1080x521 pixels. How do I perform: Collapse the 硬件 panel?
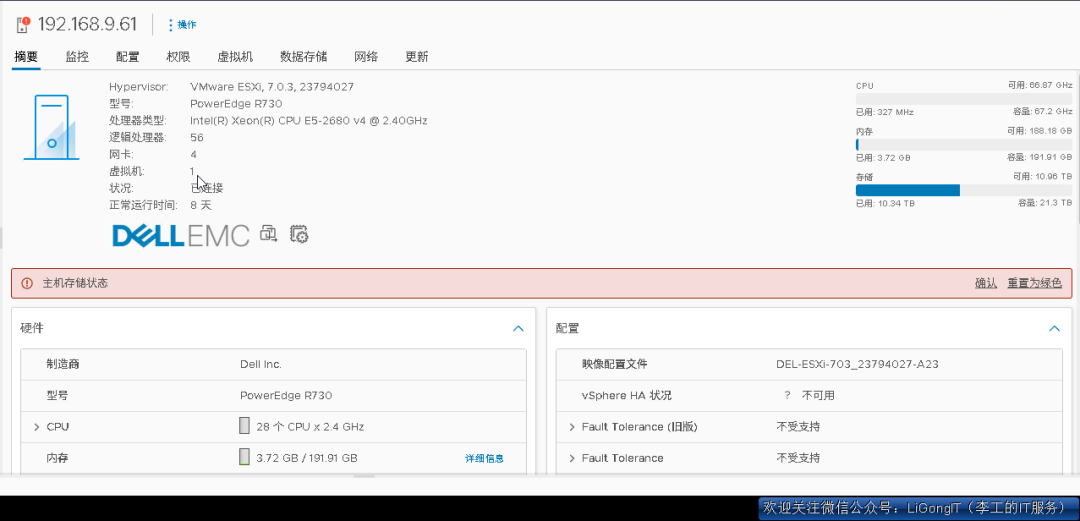519,329
